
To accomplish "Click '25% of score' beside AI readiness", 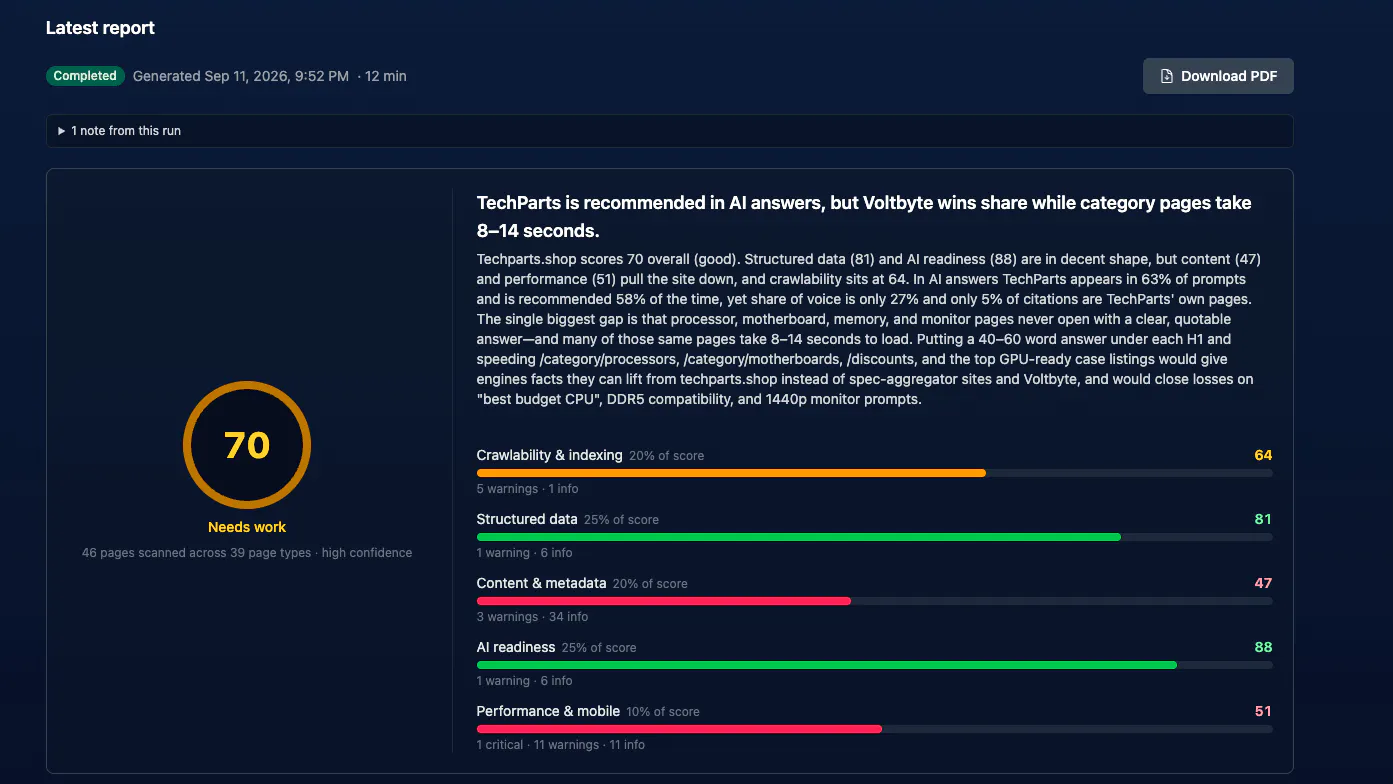I will click(x=599, y=648).
